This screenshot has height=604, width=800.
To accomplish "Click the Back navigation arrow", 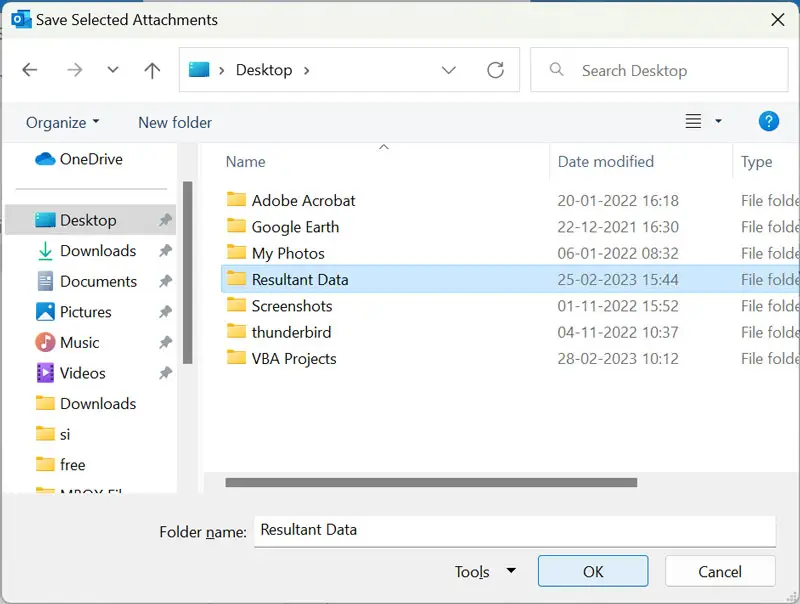I will click(x=30, y=70).
